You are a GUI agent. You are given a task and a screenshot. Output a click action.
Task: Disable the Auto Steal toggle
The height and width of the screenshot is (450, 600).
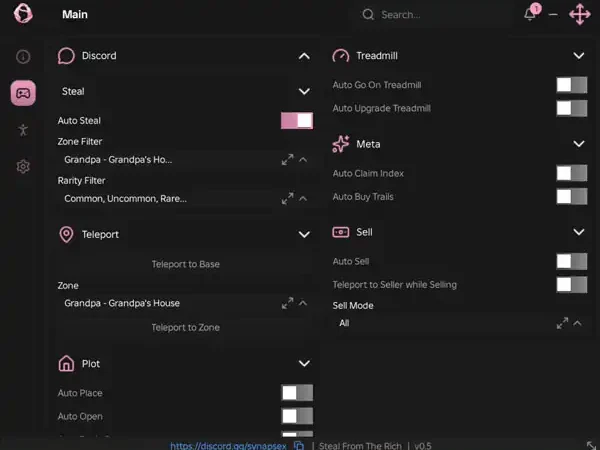click(297, 121)
